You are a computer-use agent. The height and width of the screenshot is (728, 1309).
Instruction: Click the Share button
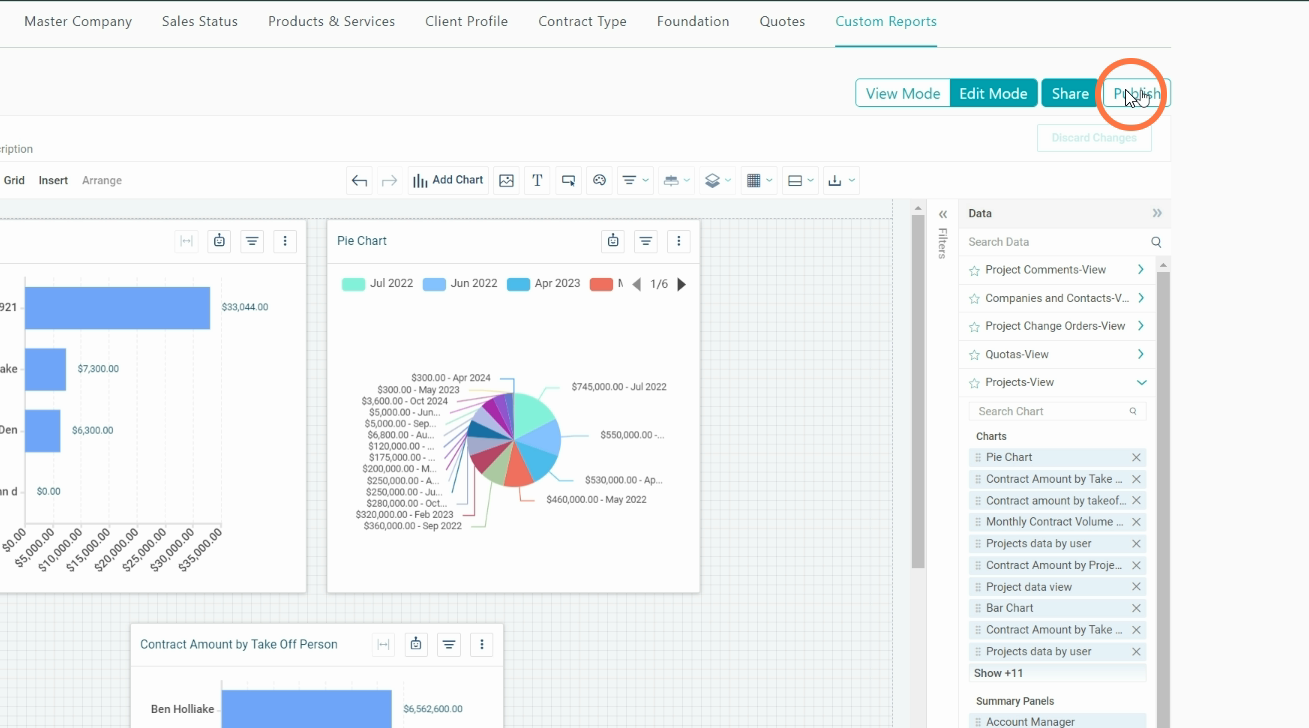pos(1070,93)
